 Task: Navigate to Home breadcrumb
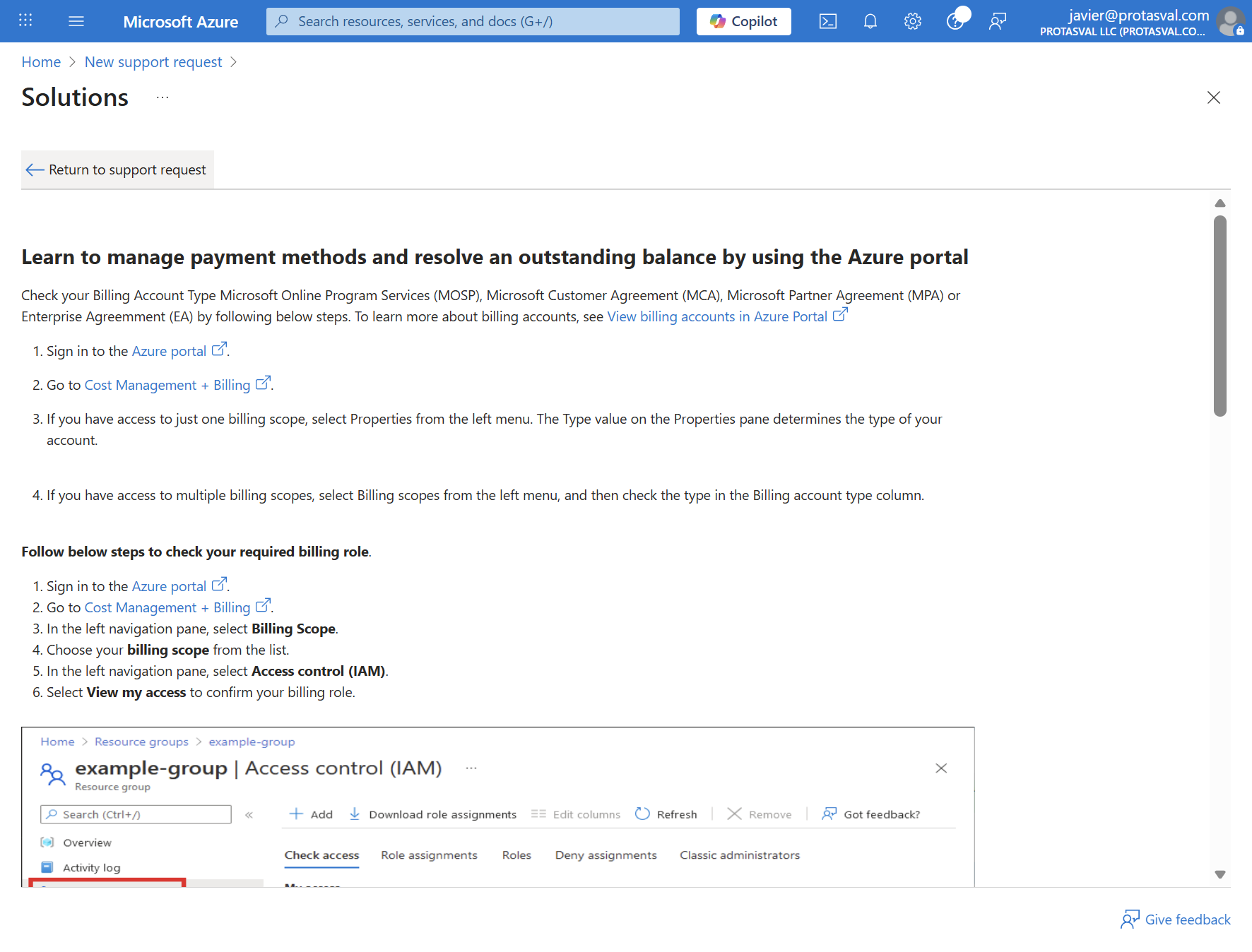[41, 62]
